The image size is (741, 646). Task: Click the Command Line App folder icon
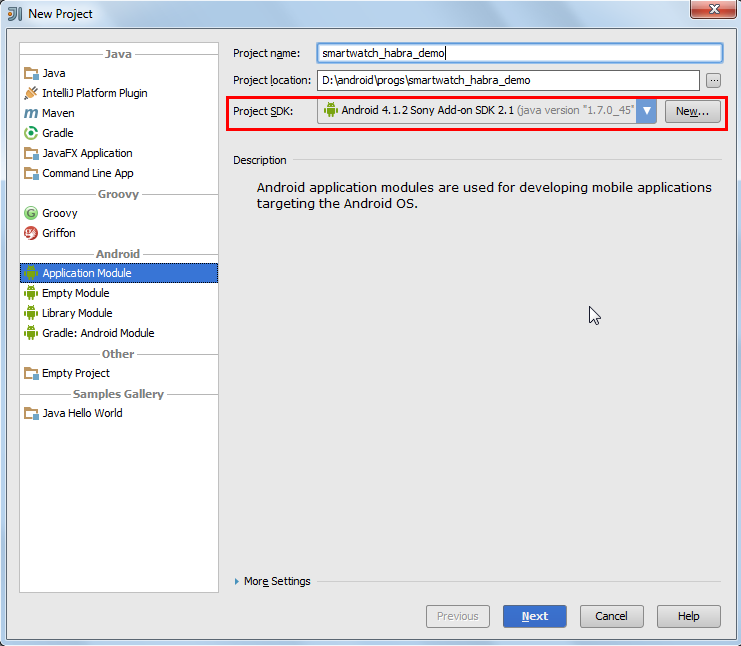coord(31,173)
